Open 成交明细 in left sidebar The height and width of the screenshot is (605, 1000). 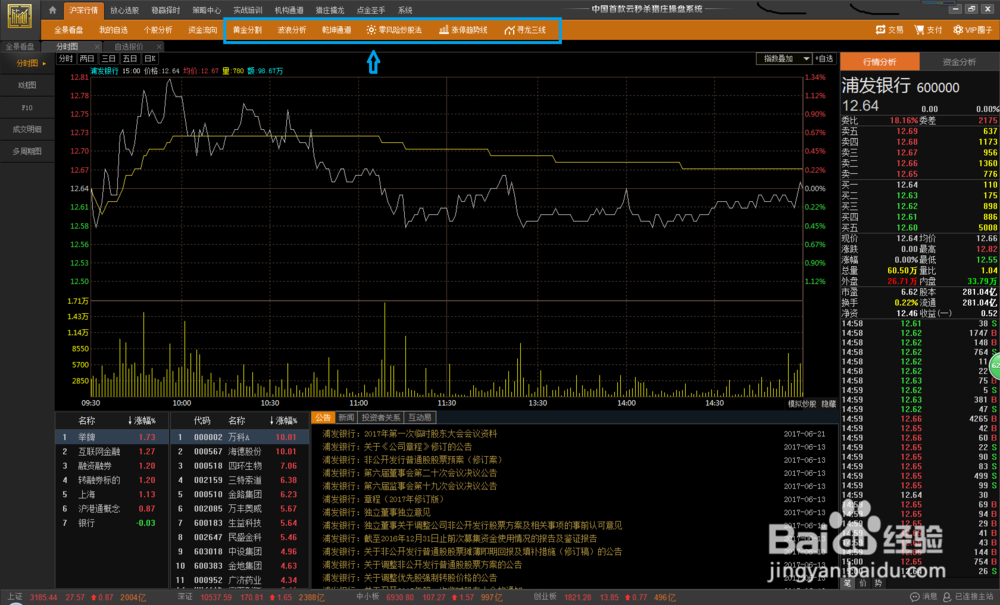27,129
